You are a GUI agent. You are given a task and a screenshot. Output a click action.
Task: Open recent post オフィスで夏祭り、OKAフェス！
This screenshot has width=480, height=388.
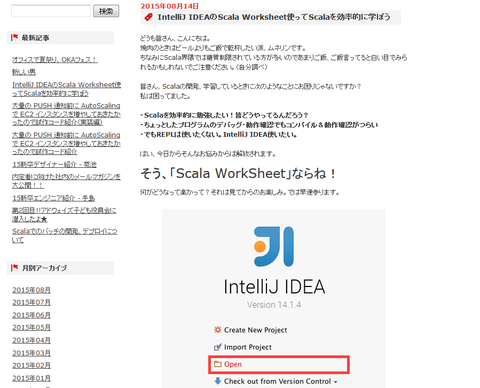55,60
